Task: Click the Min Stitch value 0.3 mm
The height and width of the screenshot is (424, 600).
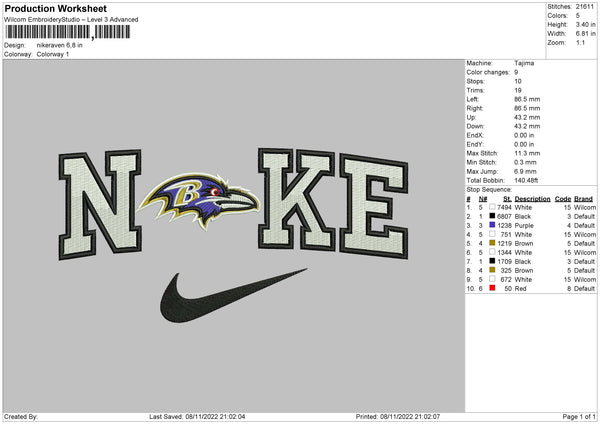Action: click(525, 162)
